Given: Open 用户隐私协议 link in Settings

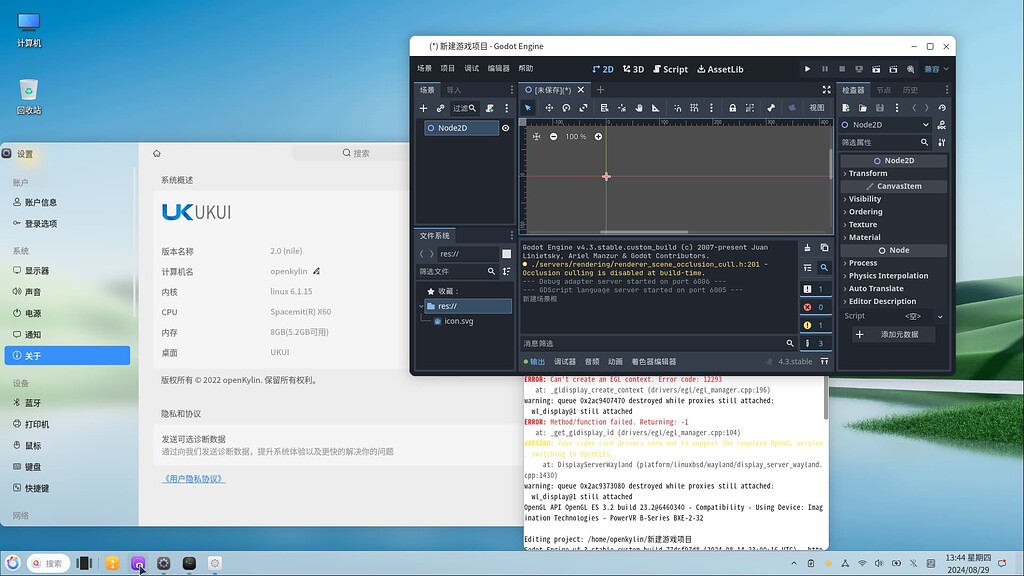Looking at the screenshot, I should pyautogui.click(x=193, y=479).
